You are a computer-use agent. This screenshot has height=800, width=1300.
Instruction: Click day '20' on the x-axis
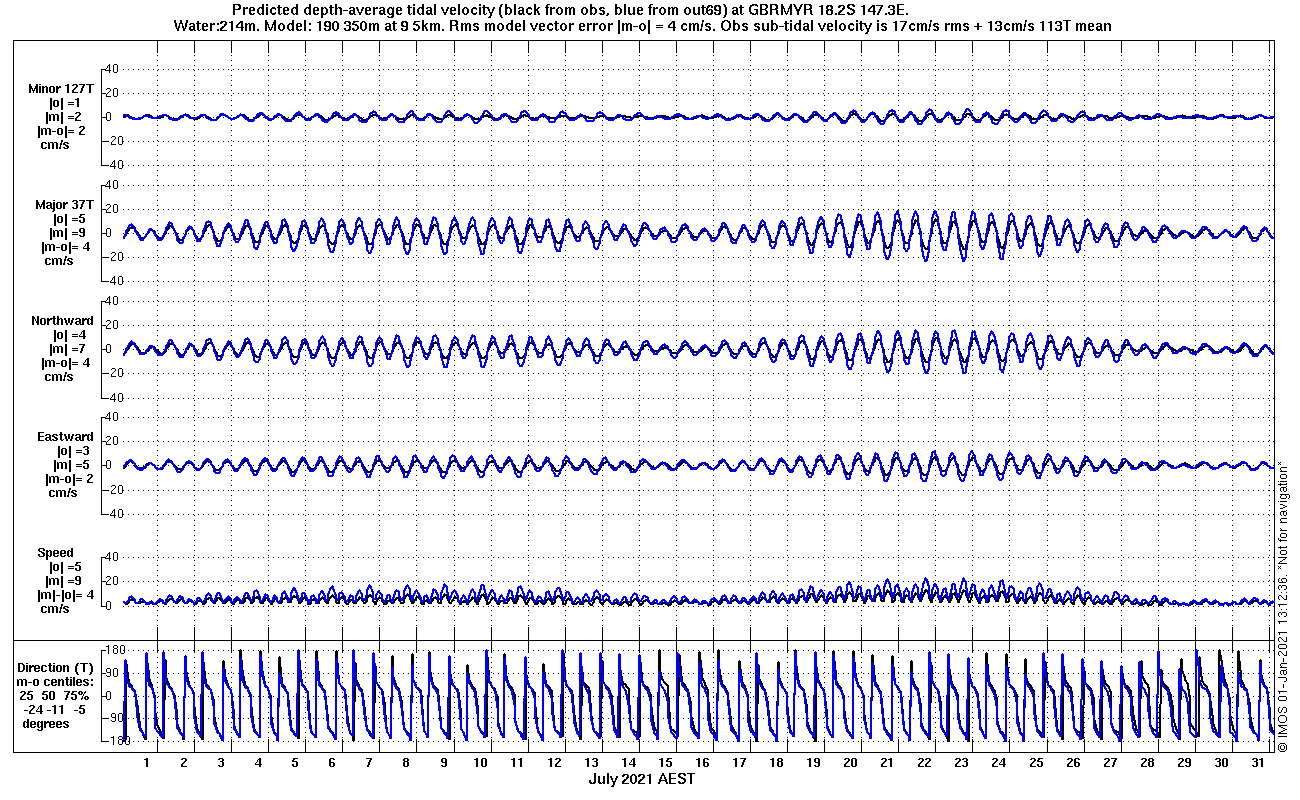pyautogui.click(x=850, y=763)
